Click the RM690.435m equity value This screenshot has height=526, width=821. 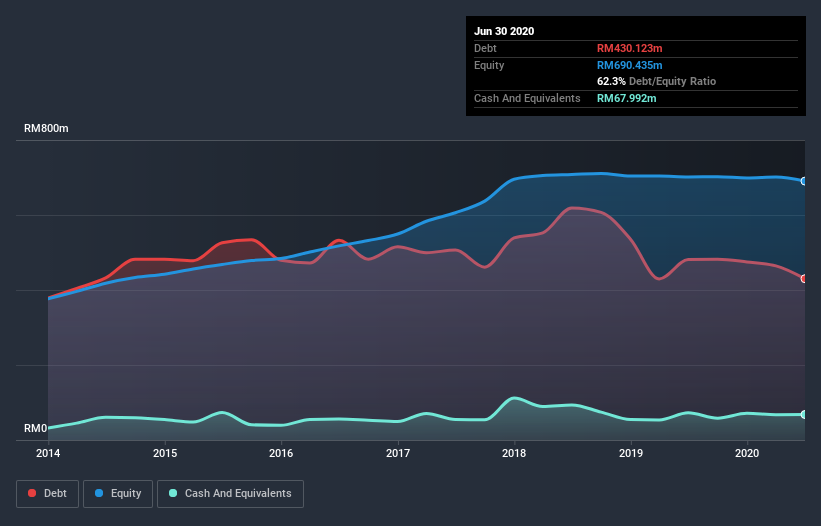point(629,65)
